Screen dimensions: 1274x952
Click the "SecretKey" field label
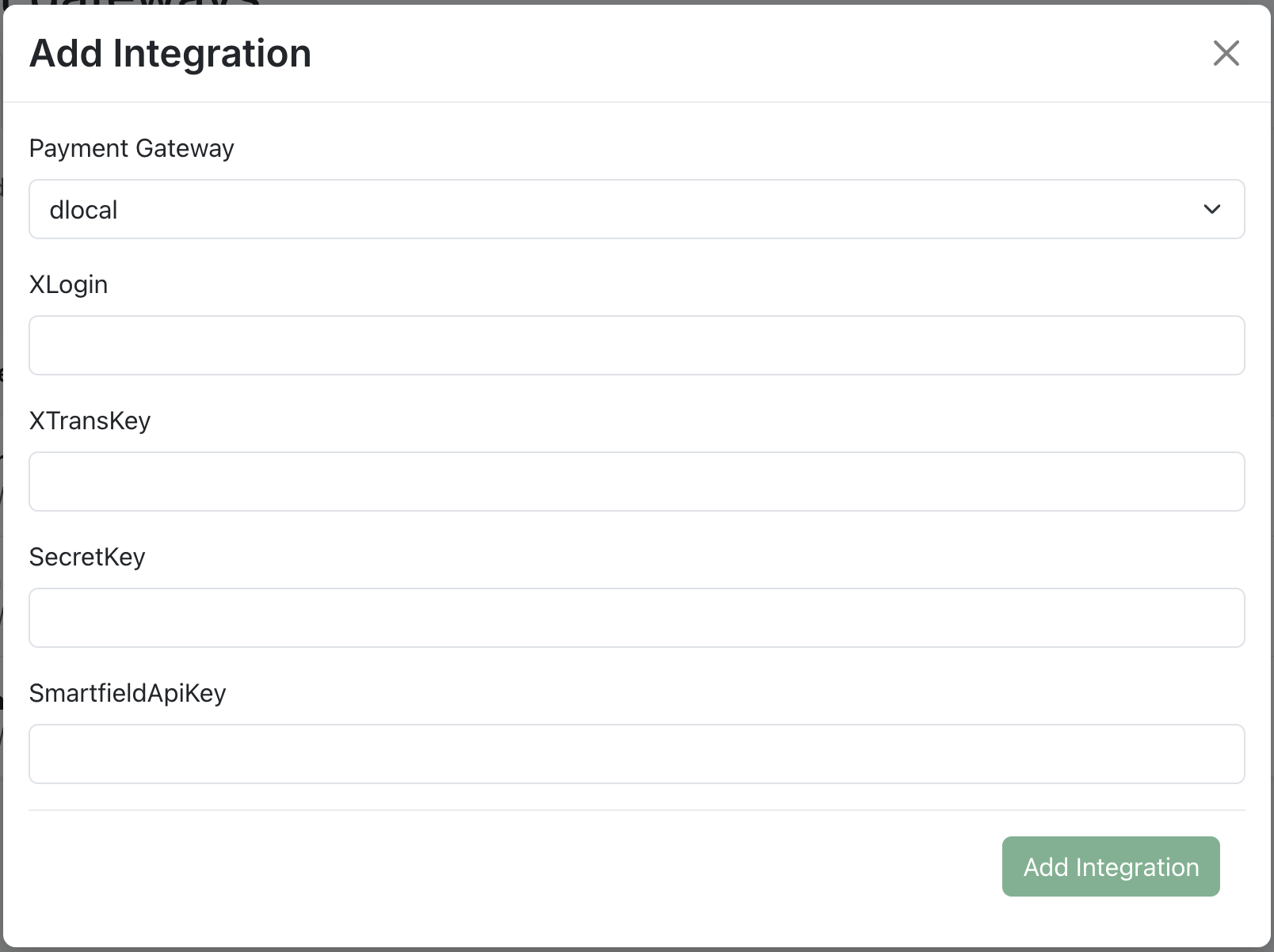tap(87, 557)
